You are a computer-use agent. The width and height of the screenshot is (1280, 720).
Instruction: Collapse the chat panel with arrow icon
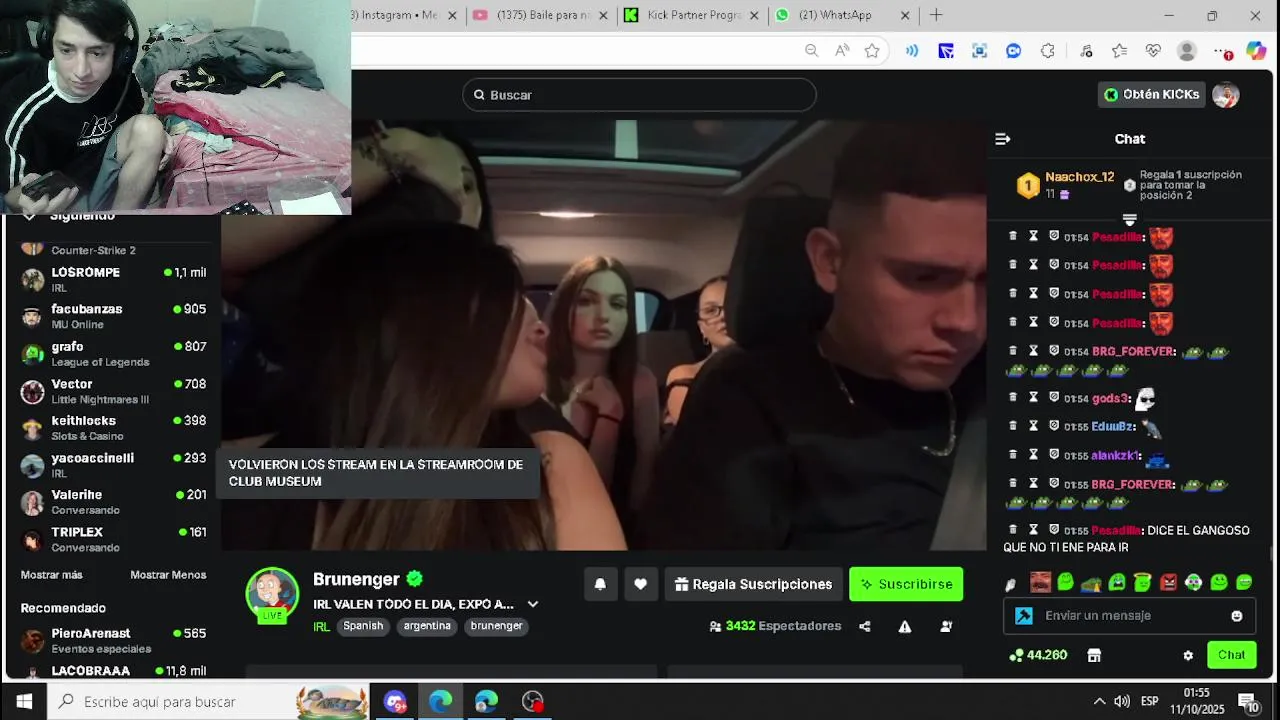1003,139
